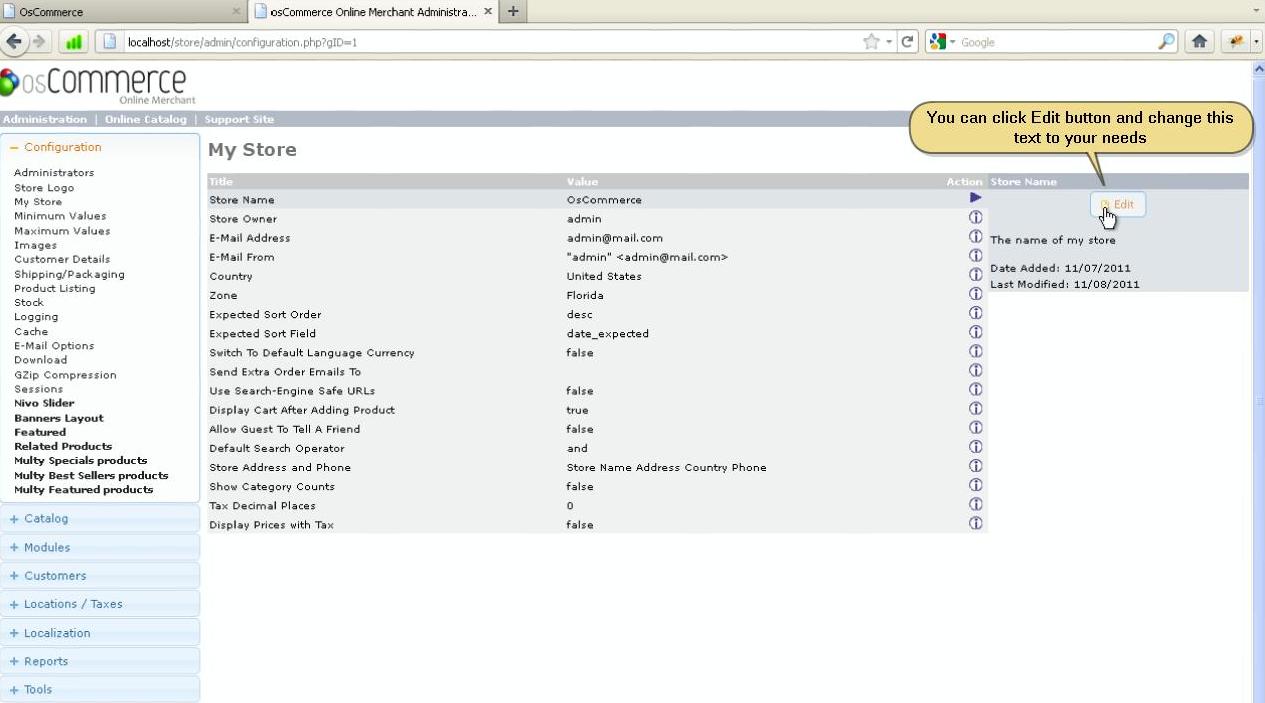Expand the Modules section

47,547
